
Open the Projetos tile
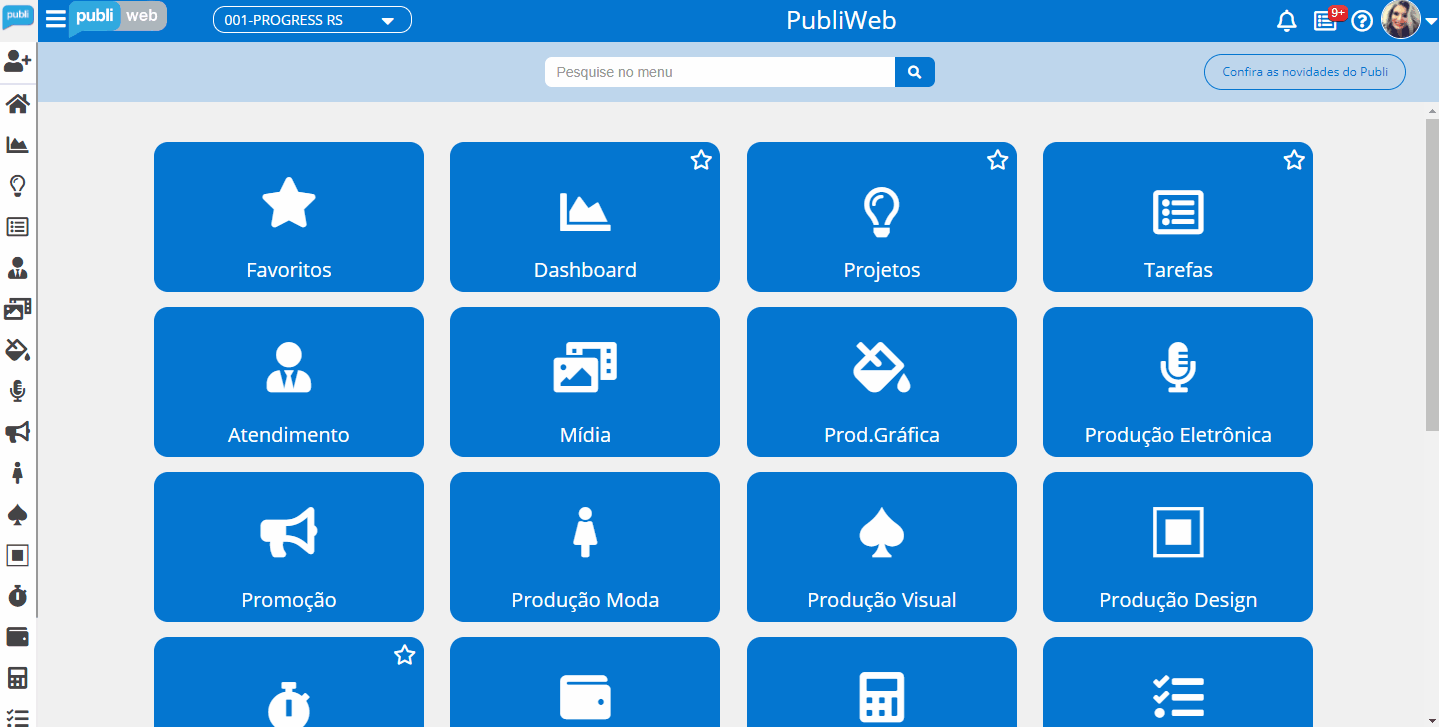882,217
